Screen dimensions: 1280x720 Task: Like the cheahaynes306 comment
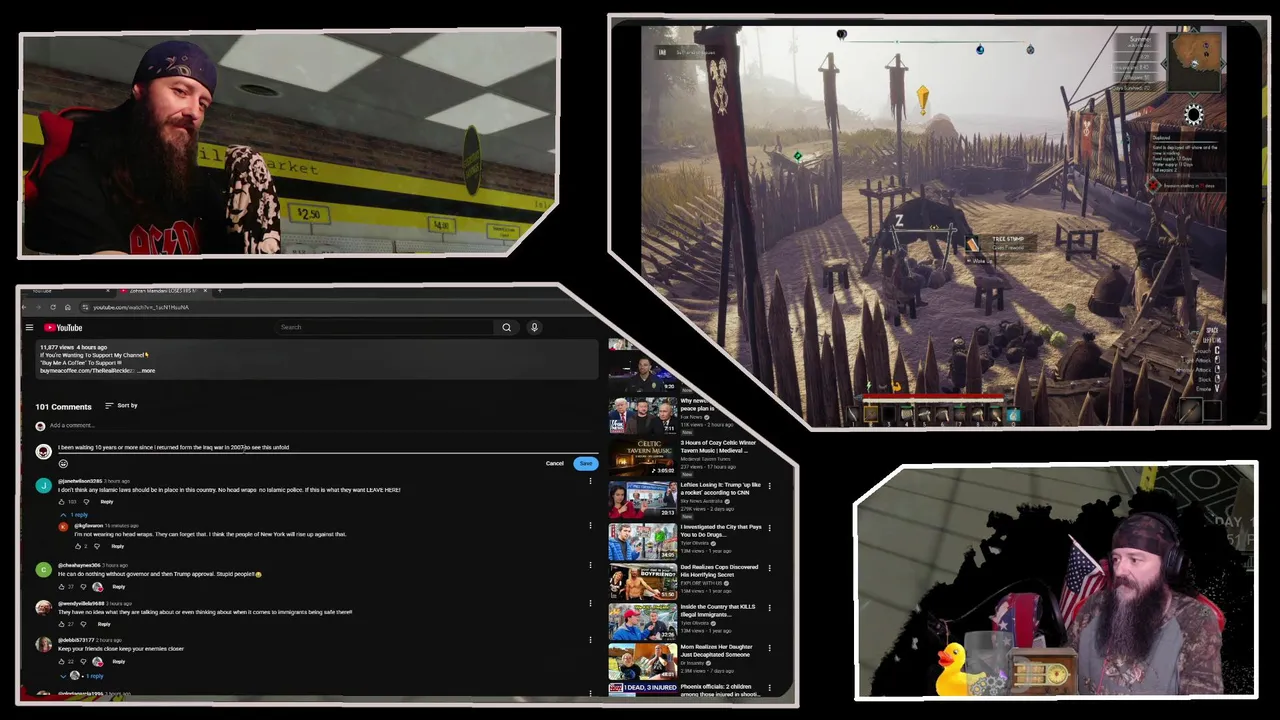[x=62, y=587]
